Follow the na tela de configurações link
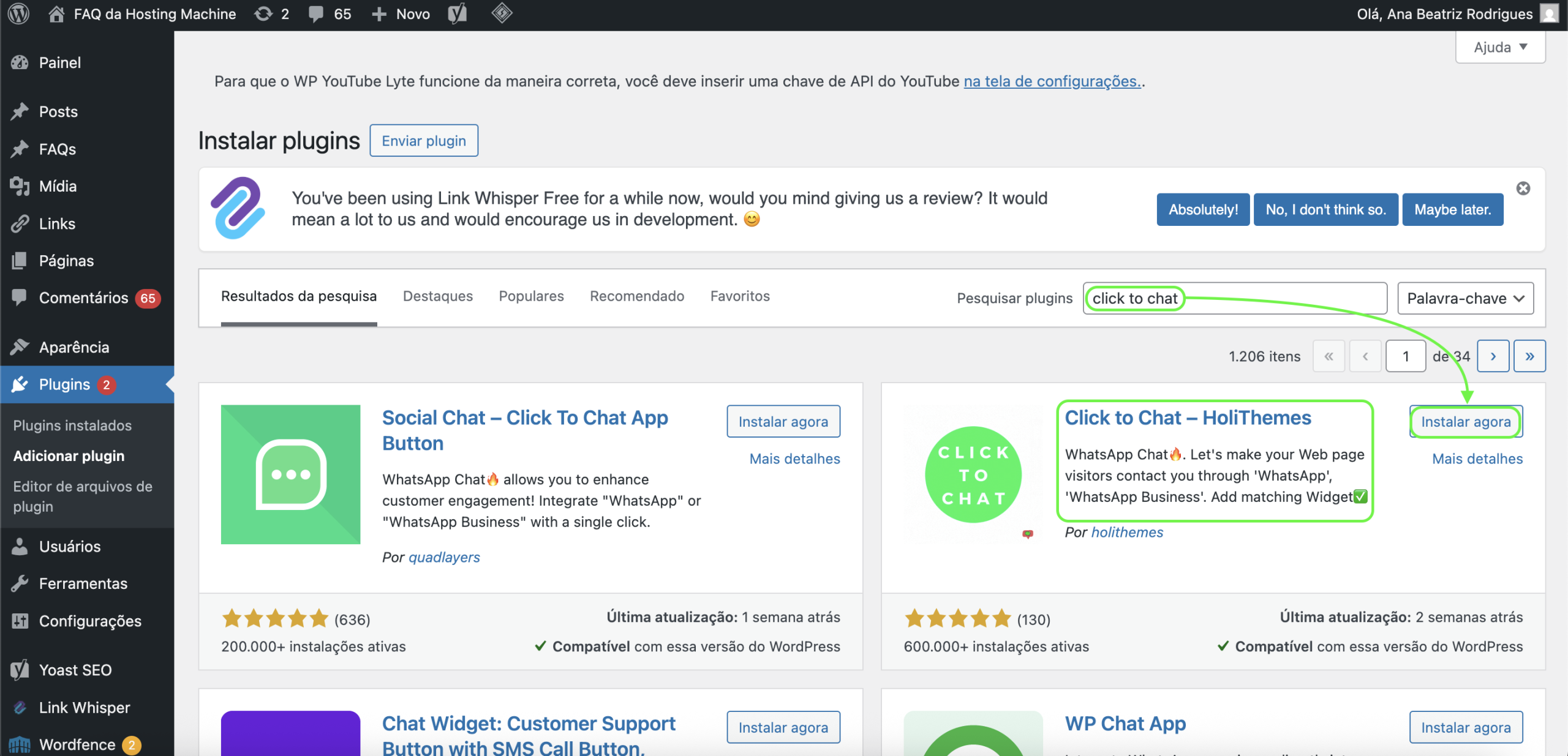The width and height of the screenshot is (1568, 756). pyautogui.click(x=1052, y=81)
